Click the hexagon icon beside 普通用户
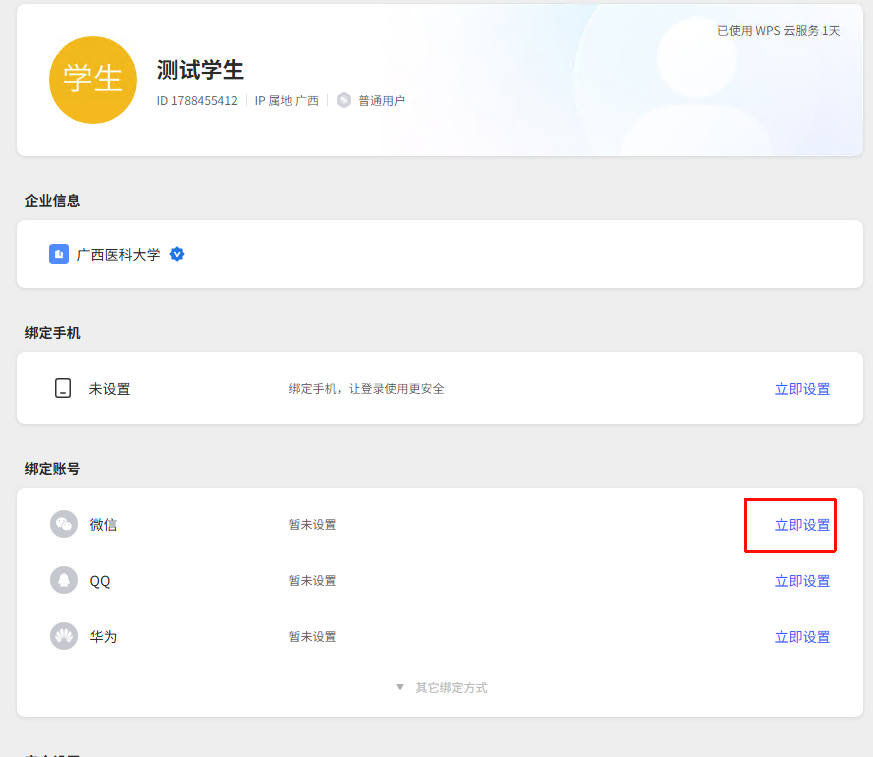Viewport: 873px width, 757px height. 344,100
